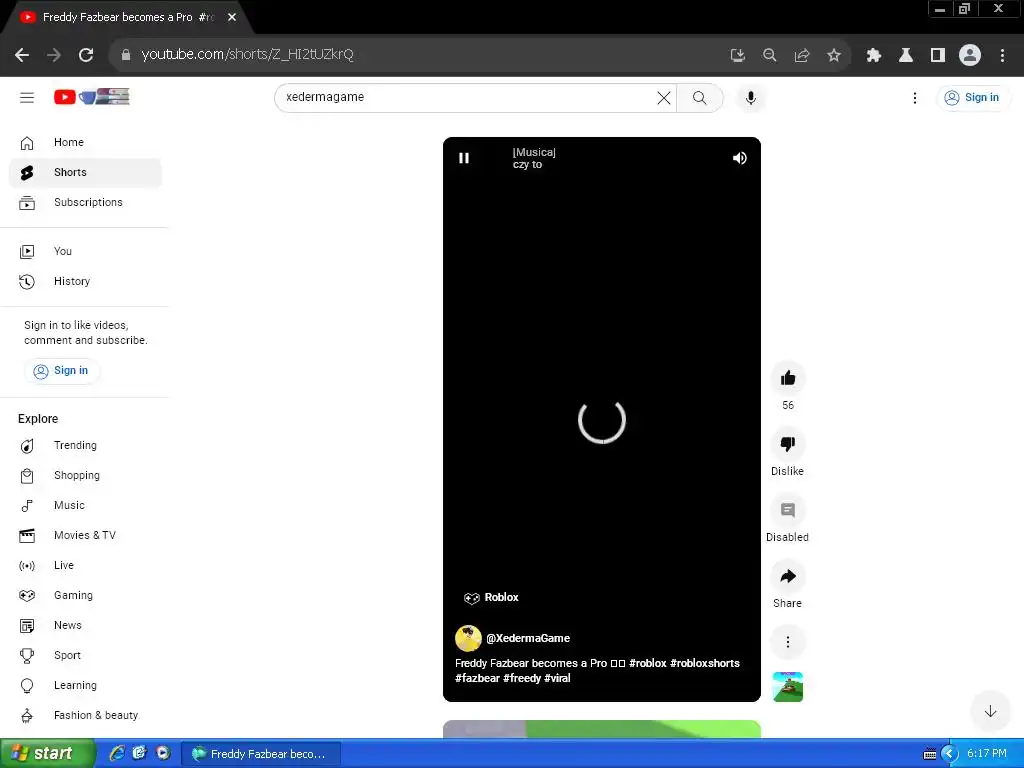
Task: Open the Sport category
Action: point(85,656)
